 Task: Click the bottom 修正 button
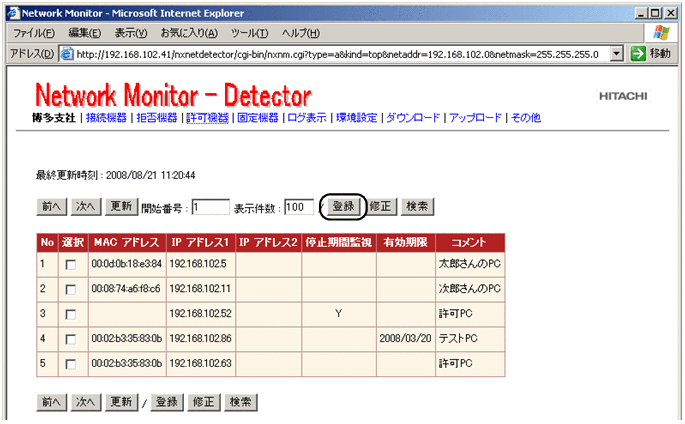click(204, 402)
